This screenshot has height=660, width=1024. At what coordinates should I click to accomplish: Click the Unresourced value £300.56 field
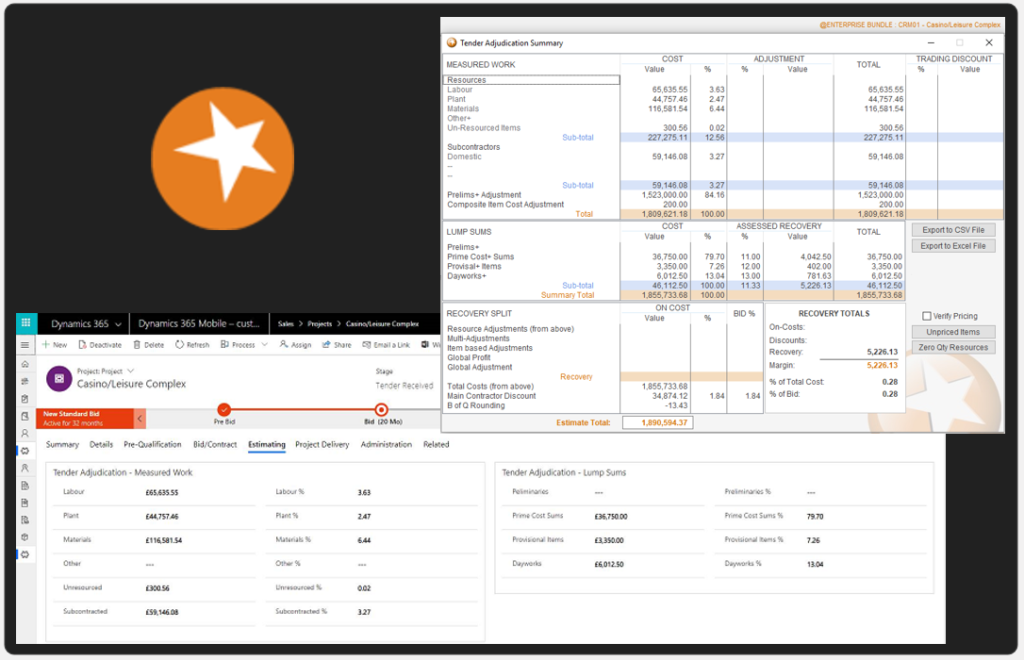[x=157, y=588]
